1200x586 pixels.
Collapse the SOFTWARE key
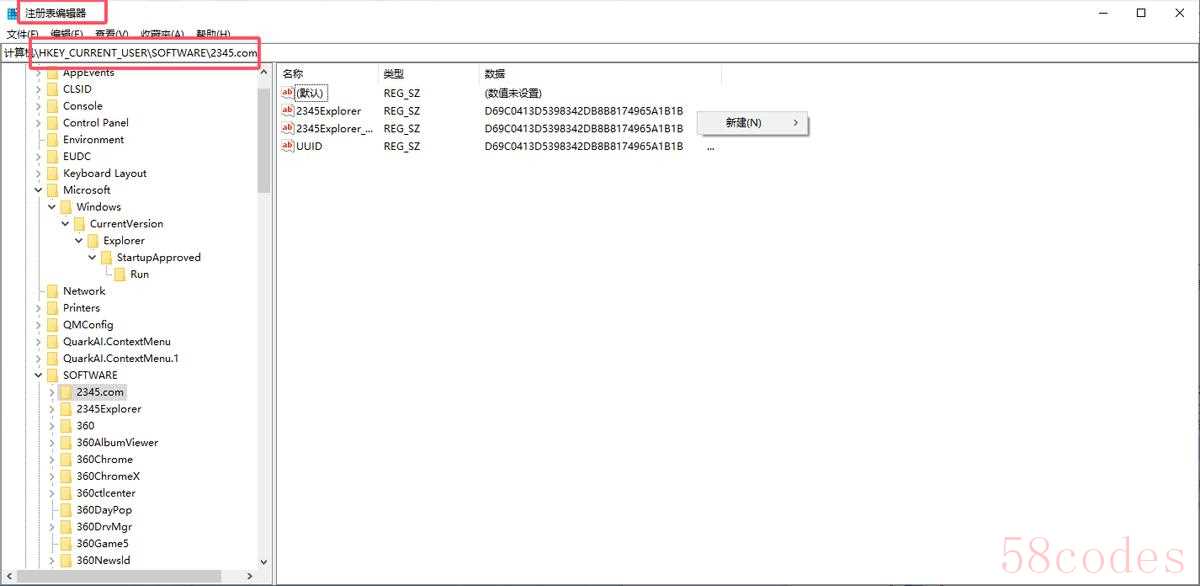[x=39, y=375]
